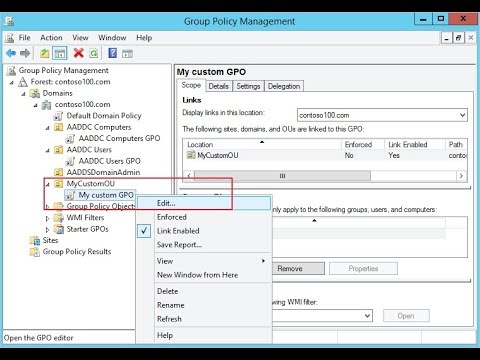The width and height of the screenshot is (480, 360).
Task: Click the Forward arrow toolbar icon
Action: coord(25,53)
